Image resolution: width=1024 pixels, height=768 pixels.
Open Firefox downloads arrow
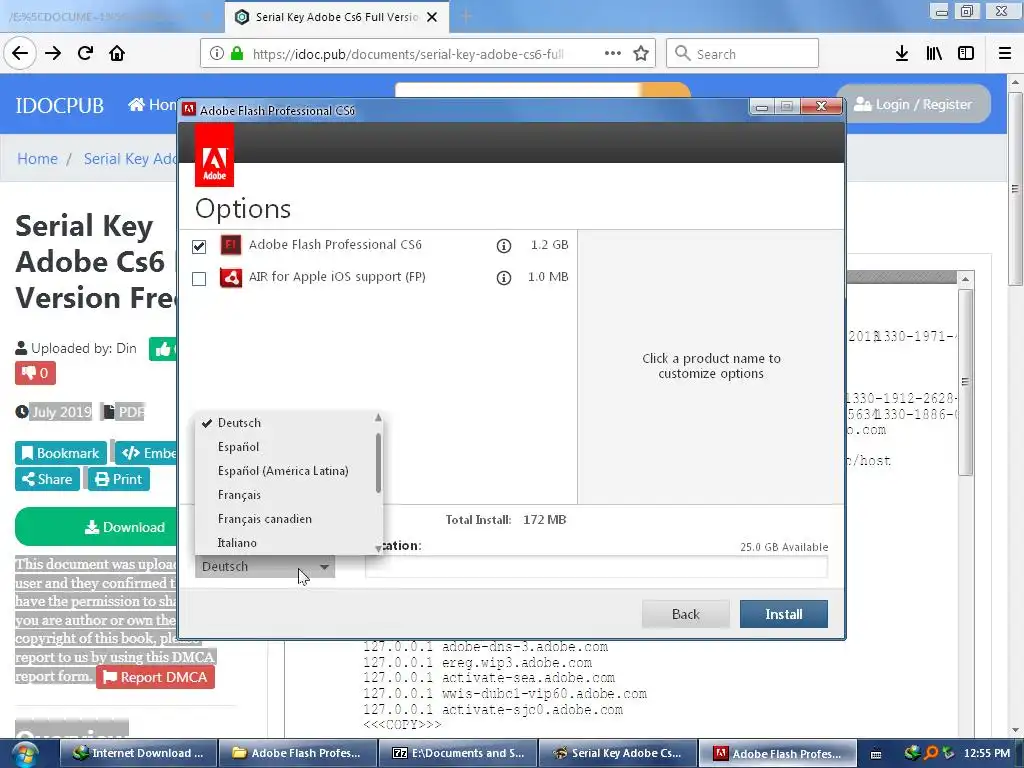point(902,54)
